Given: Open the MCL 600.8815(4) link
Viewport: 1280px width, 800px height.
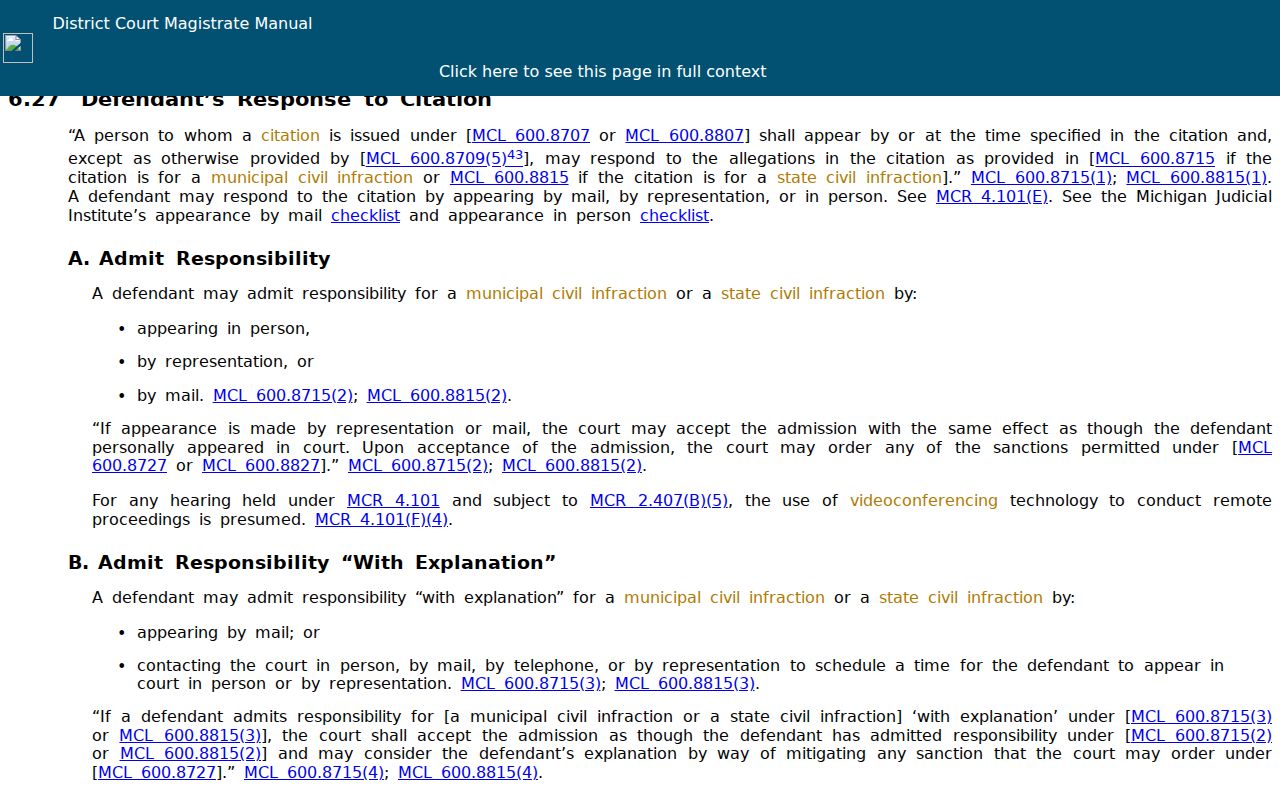Looking at the screenshot, I should pos(468,772).
